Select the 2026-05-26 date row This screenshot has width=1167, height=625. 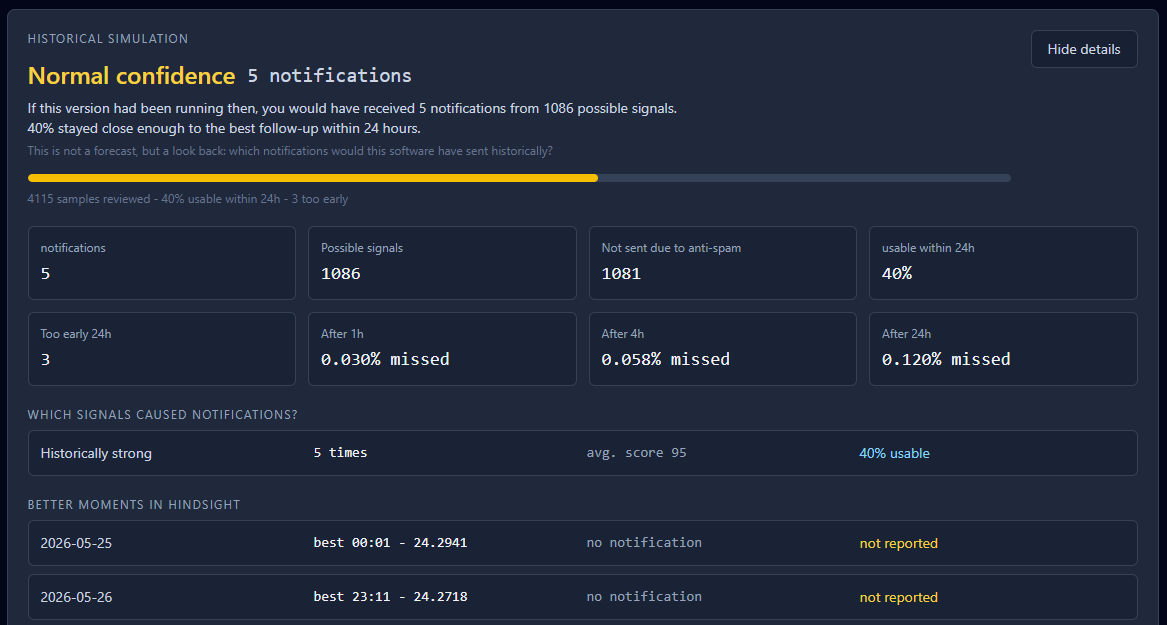click(x=583, y=597)
